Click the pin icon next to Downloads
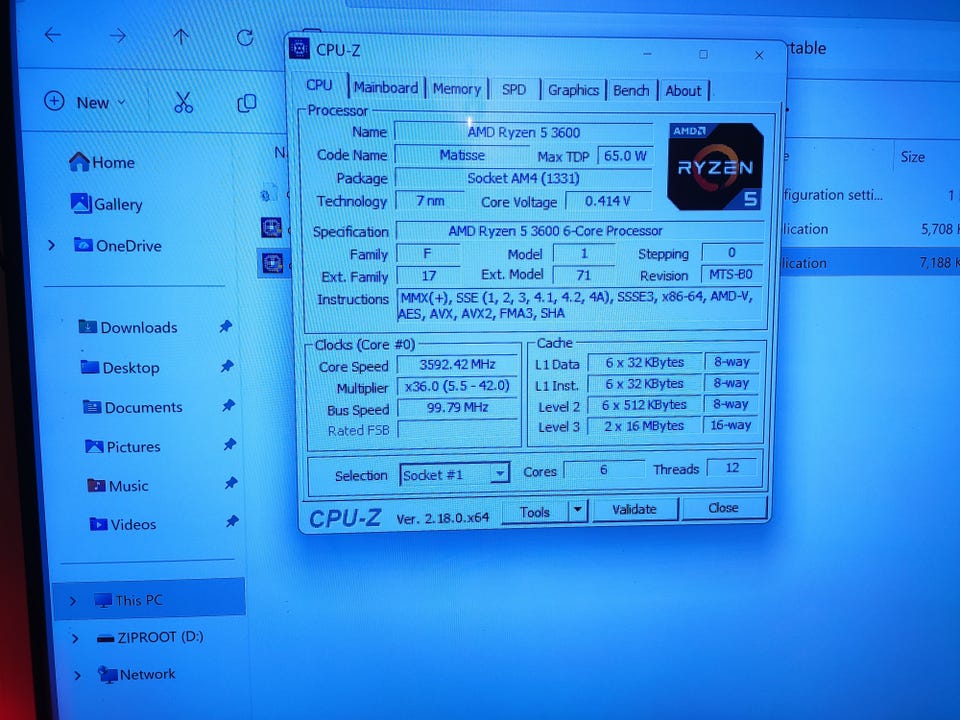The height and width of the screenshot is (720, 960). [226, 326]
